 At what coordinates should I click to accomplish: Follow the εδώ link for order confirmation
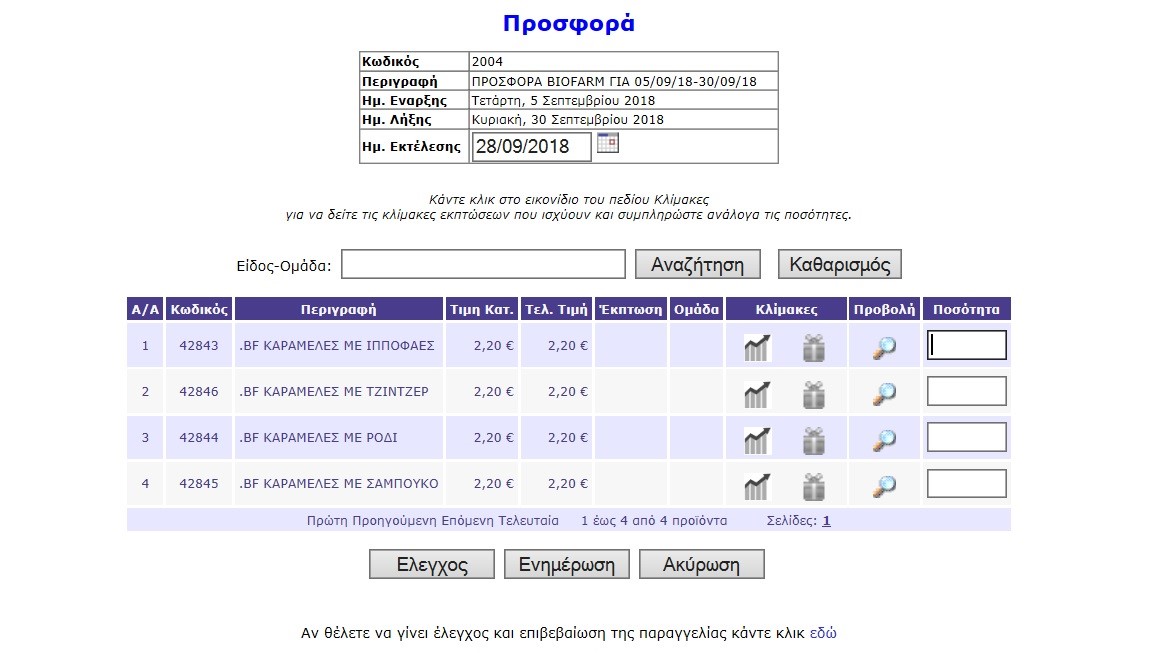(x=823, y=632)
